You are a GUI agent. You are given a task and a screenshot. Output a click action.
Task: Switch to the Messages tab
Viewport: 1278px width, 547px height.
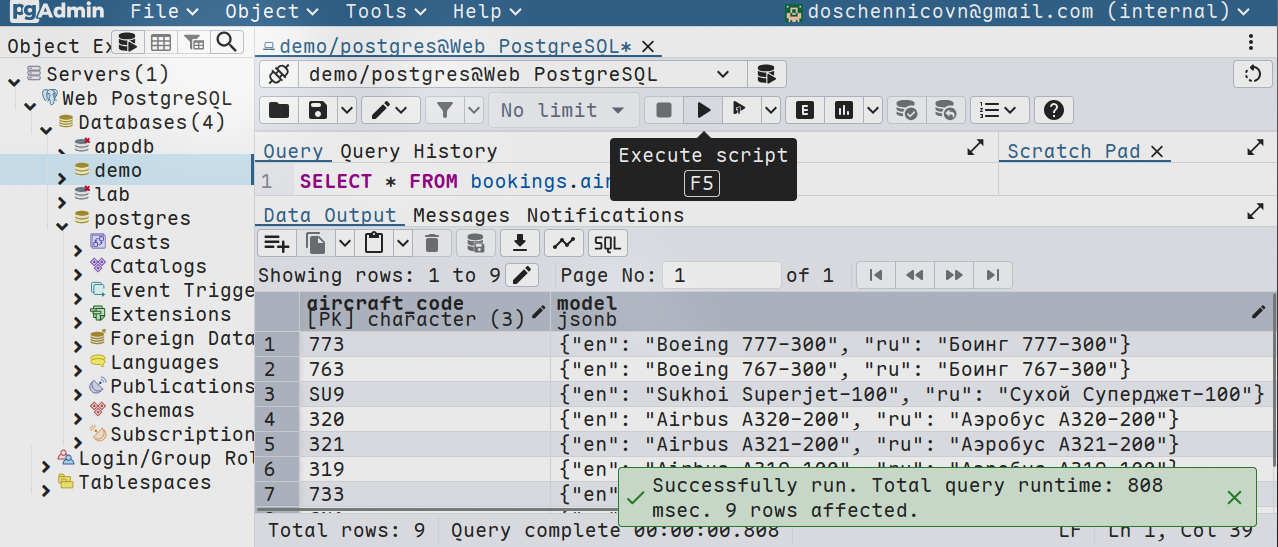tap(461, 215)
